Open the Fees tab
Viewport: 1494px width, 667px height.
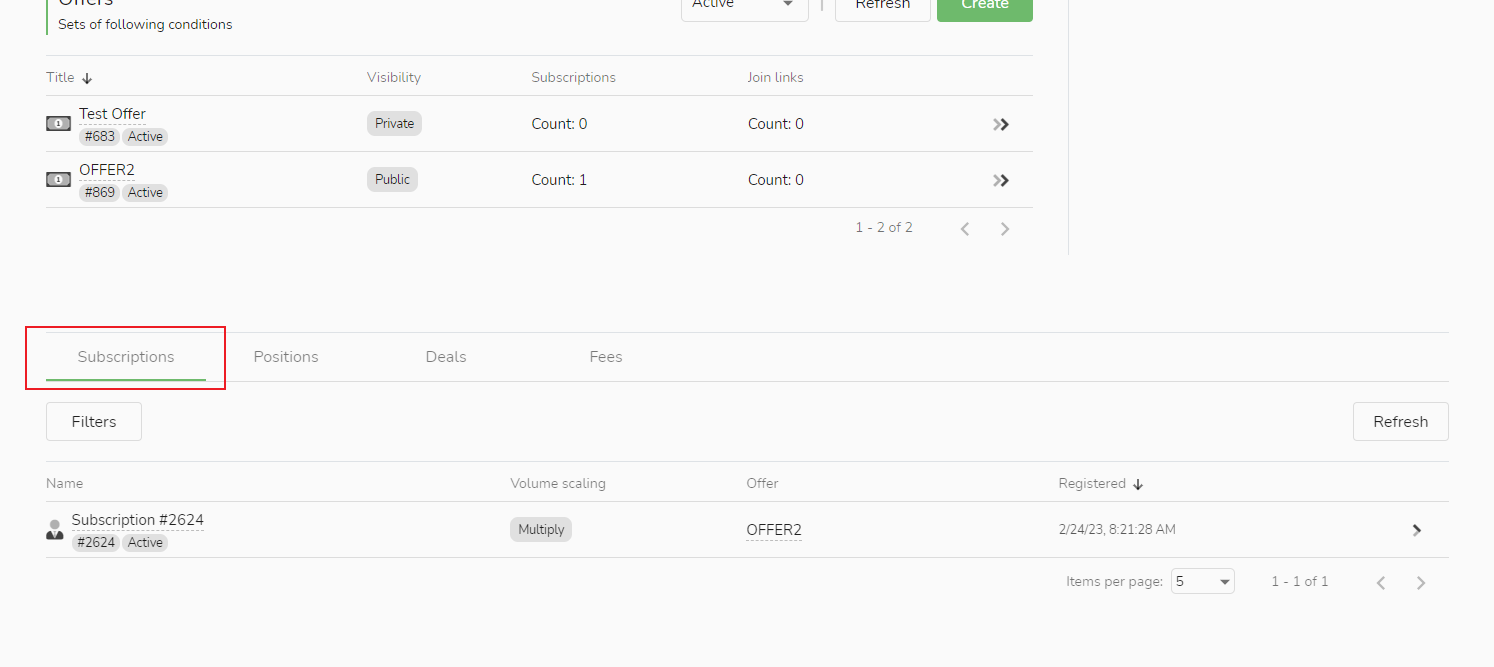click(x=606, y=357)
